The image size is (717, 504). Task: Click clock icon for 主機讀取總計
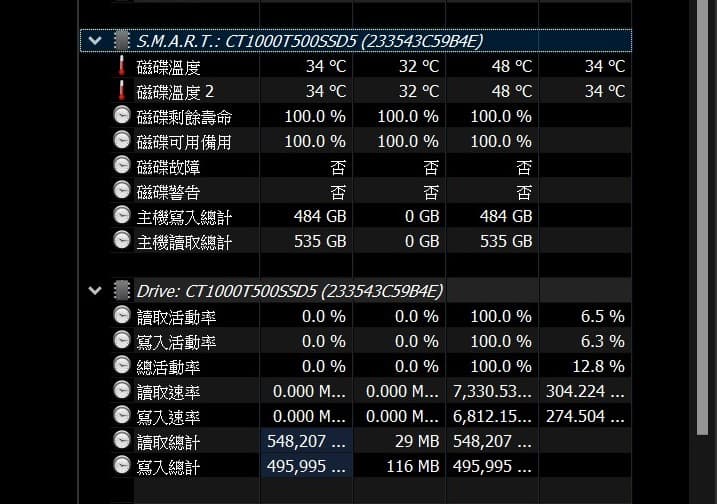pos(122,240)
